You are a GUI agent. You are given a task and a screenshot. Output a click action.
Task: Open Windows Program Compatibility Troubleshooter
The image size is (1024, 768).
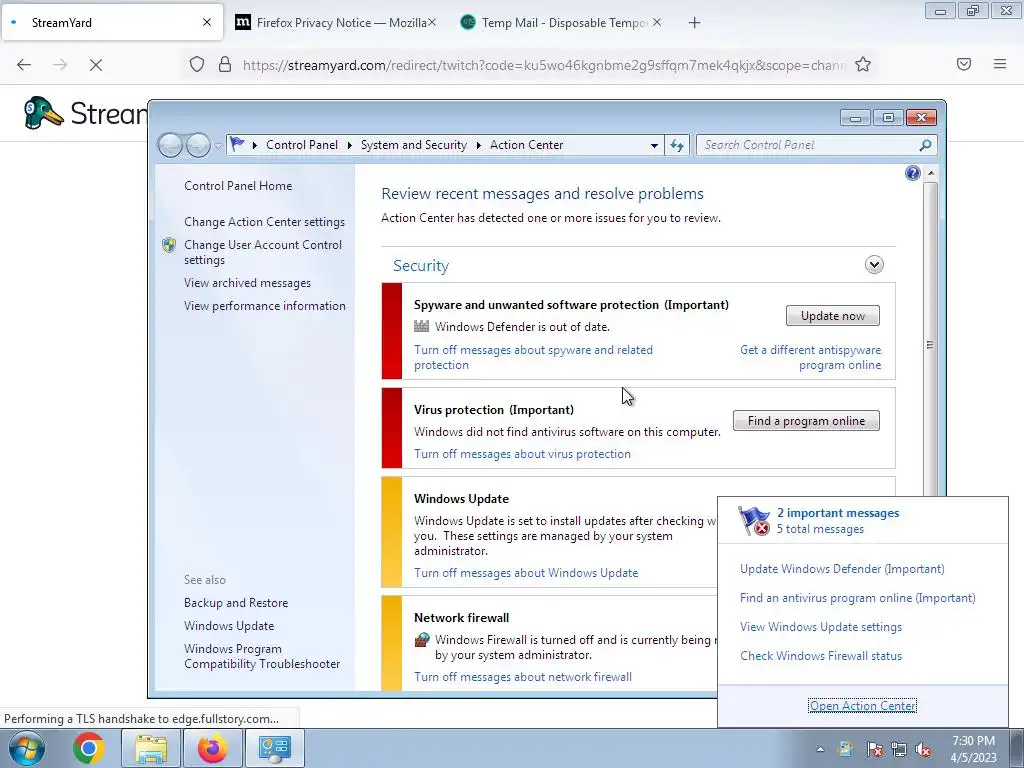coord(262,656)
